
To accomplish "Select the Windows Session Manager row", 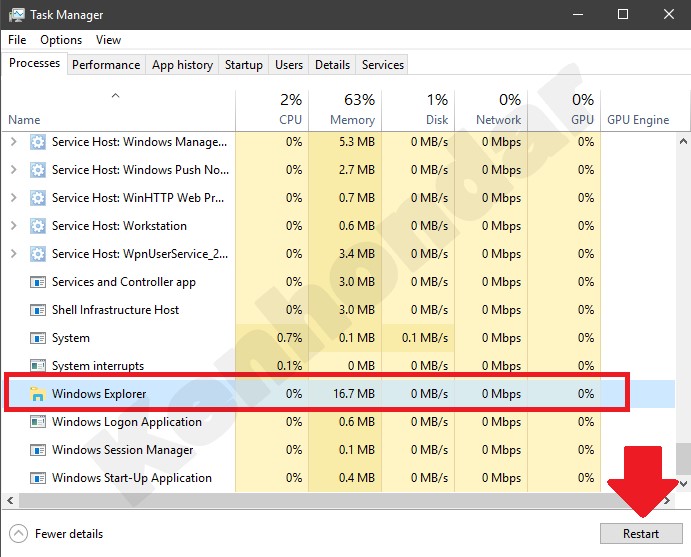I will 338,450.
